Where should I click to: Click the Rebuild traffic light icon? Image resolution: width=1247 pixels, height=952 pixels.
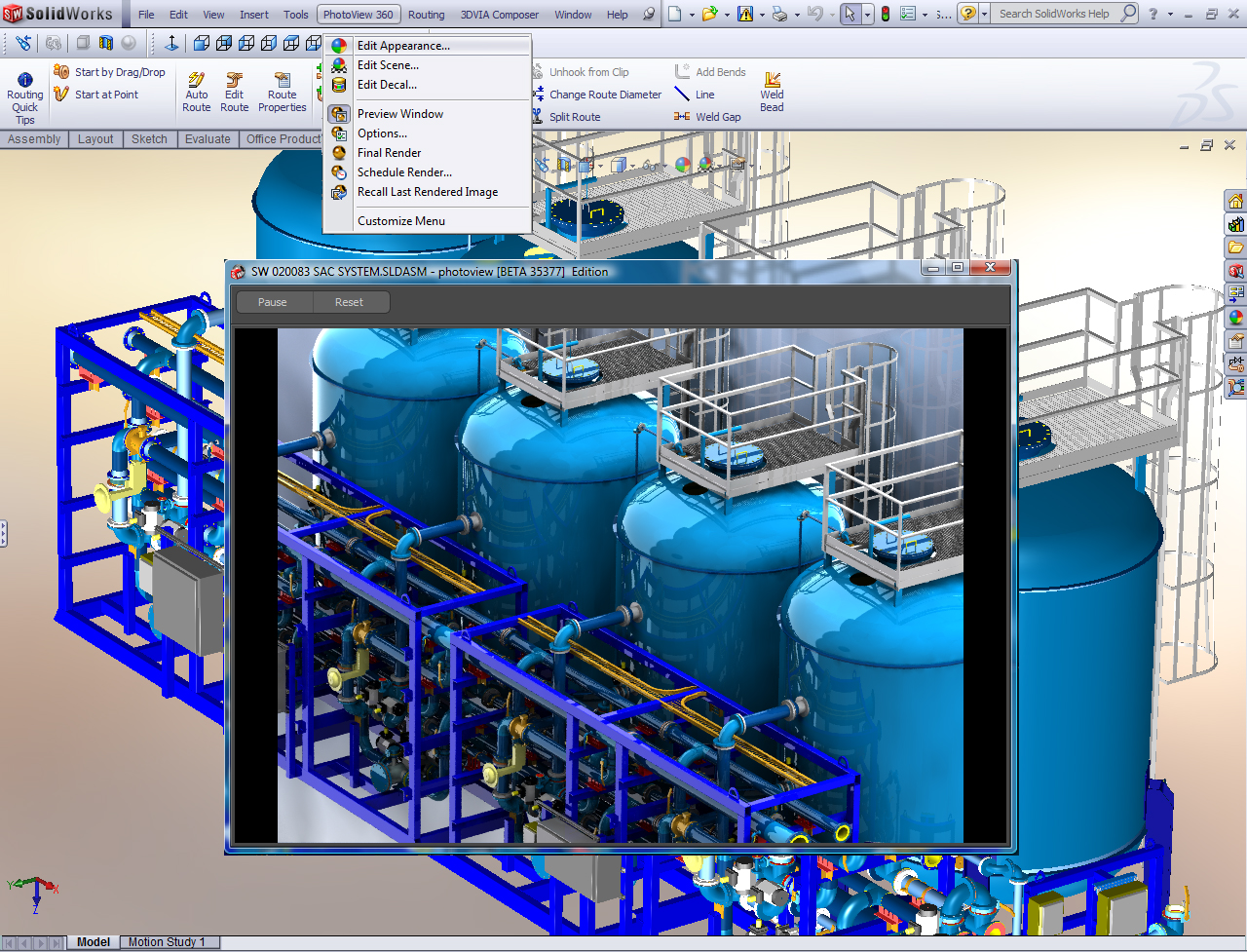pyautogui.click(x=886, y=15)
